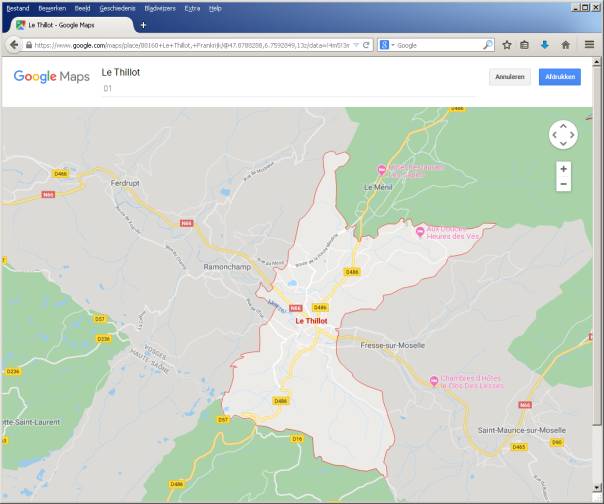Click the Aux Douces Heures des Vés pin
The image size is (604, 504).
(420, 232)
